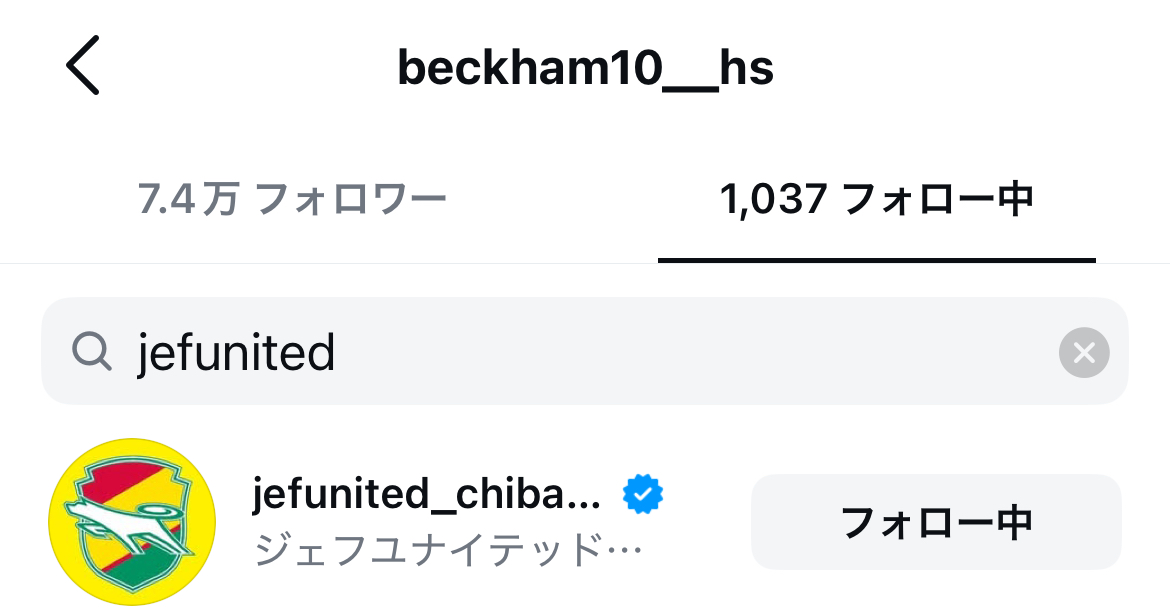Select the jefunited_chiba result row
This screenshot has height=616, width=1170.
pyautogui.click(x=584, y=522)
